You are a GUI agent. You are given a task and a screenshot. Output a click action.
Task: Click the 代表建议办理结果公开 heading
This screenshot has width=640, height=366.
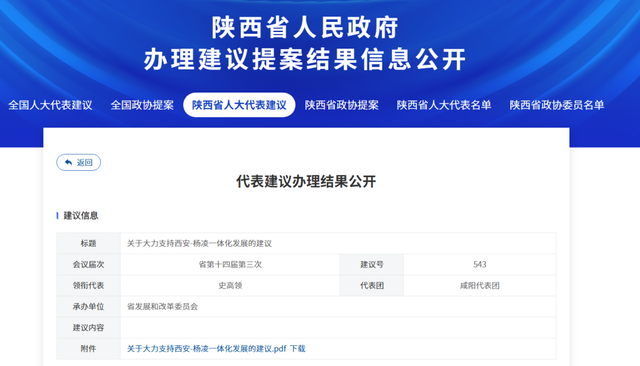click(x=306, y=182)
